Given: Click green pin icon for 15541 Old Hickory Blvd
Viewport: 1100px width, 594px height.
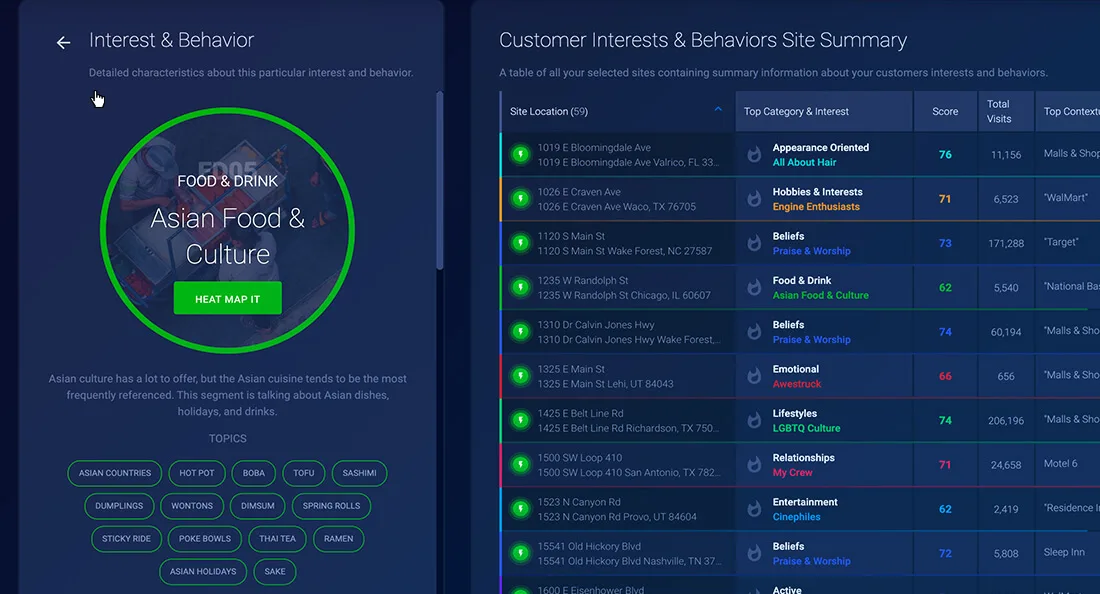Looking at the screenshot, I should (521, 553).
